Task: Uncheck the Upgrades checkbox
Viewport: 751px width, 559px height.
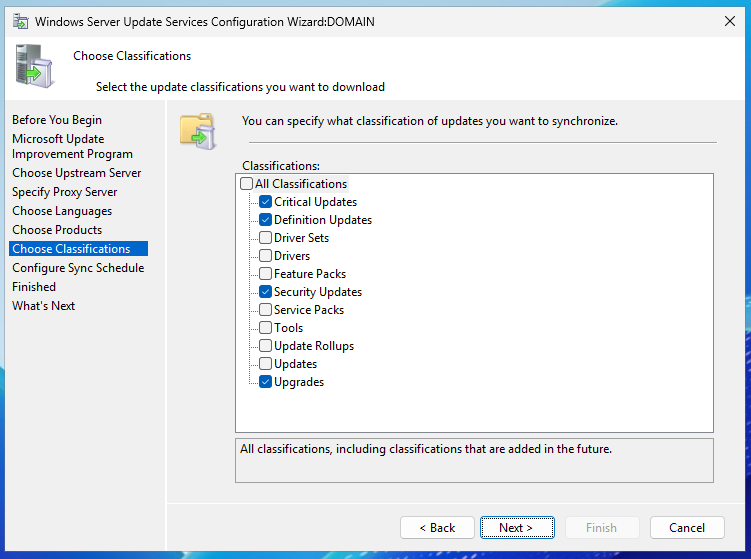Action: click(x=265, y=382)
